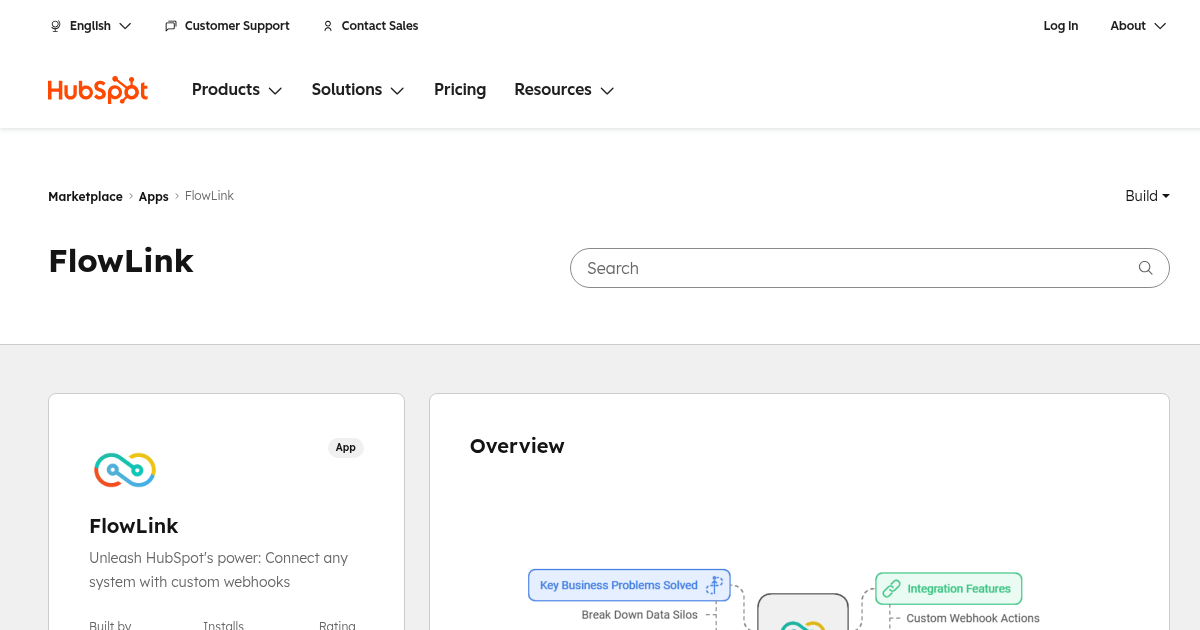Open Customer Support link

[237, 26]
